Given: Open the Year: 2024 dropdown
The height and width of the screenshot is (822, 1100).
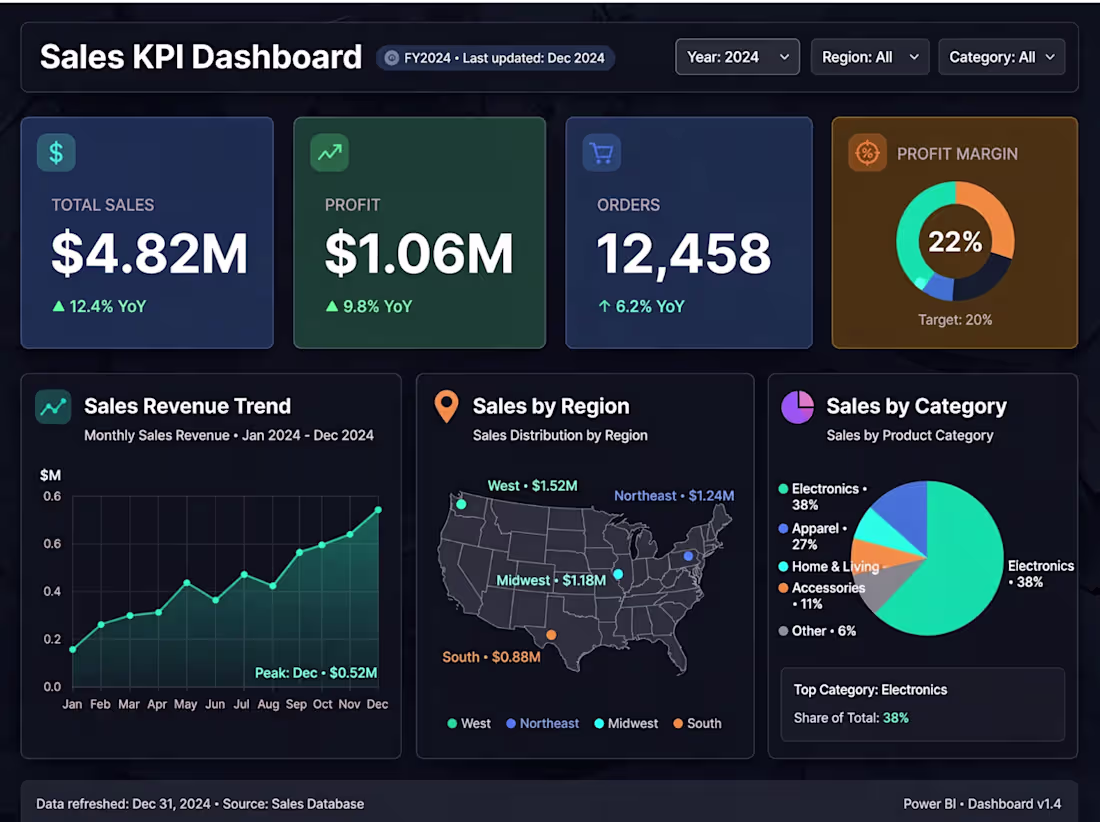Looking at the screenshot, I should [737, 57].
